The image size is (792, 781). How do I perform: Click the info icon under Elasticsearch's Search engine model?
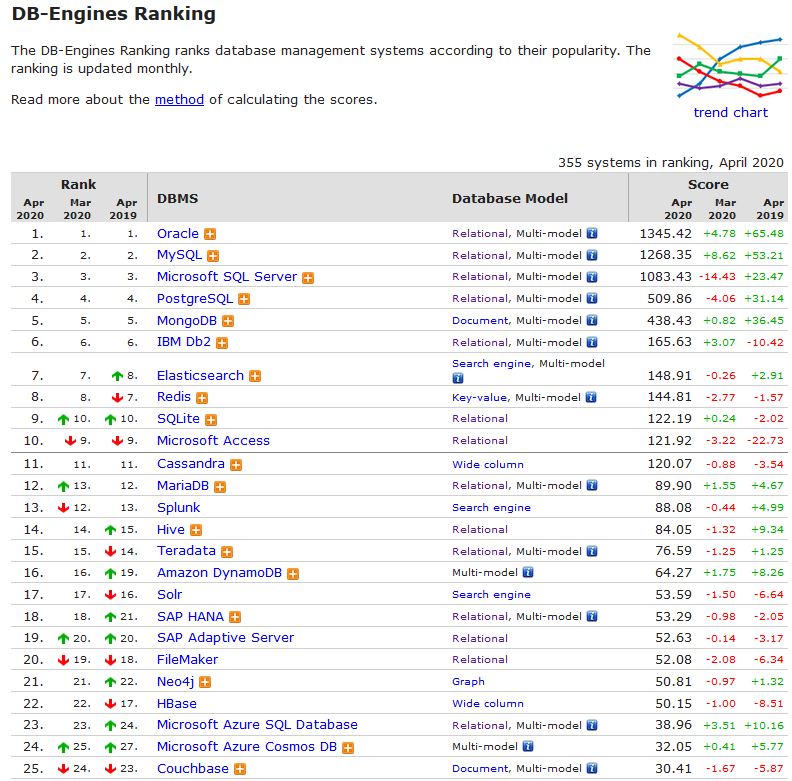point(458,378)
